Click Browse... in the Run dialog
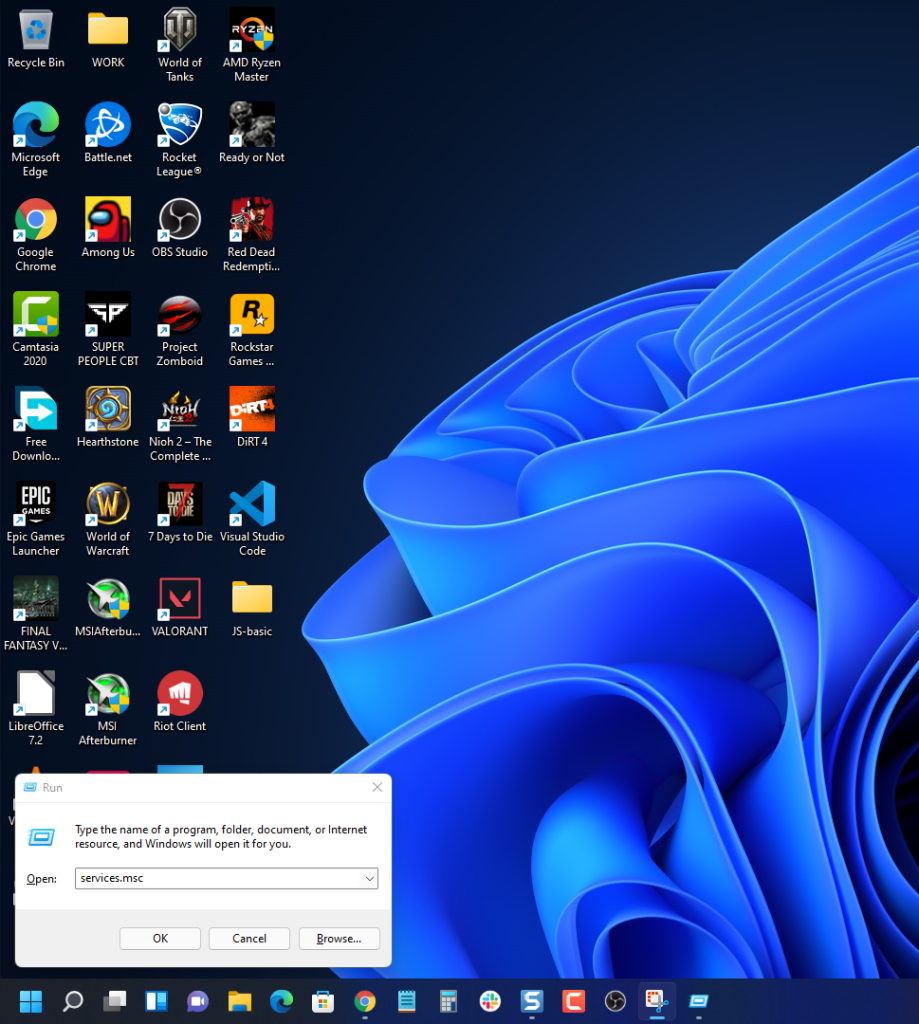This screenshot has height=1024, width=919. coord(339,938)
